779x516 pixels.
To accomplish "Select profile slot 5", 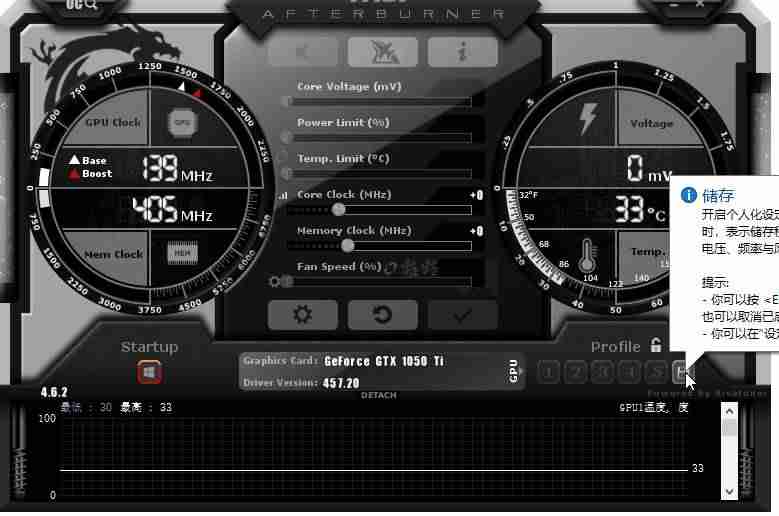I will [656, 372].
